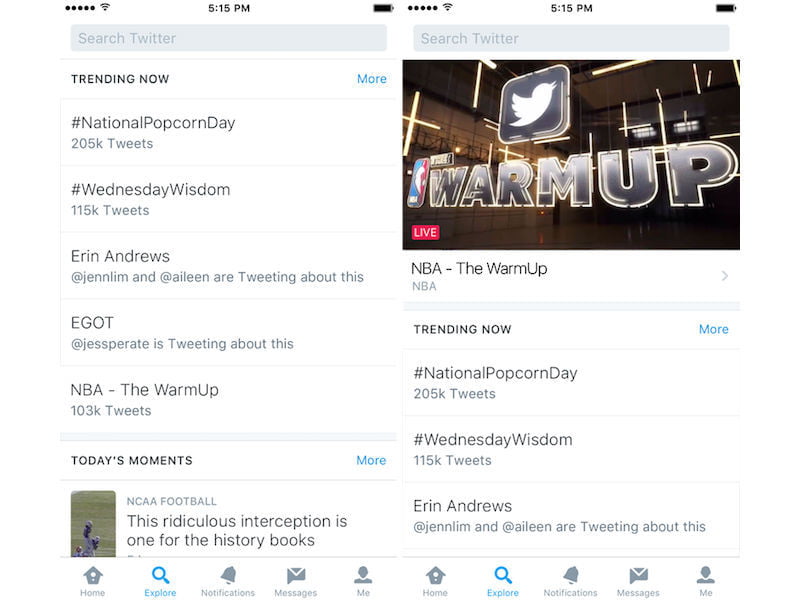Play the live WarmUp video banner
This screenshot has width=800, height=600.
coord(571,155)
